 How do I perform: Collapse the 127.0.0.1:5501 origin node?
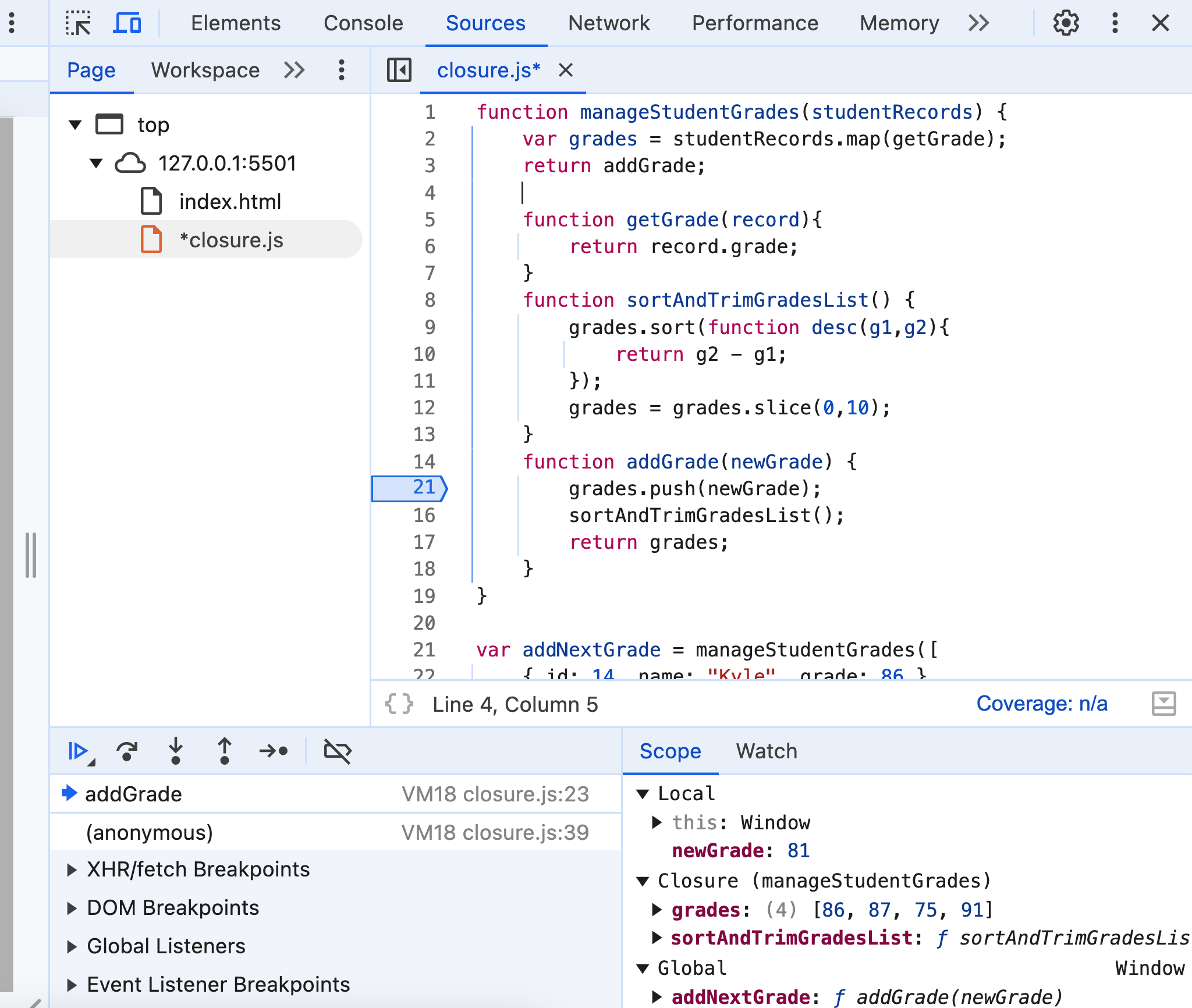[x=97, y=163]
